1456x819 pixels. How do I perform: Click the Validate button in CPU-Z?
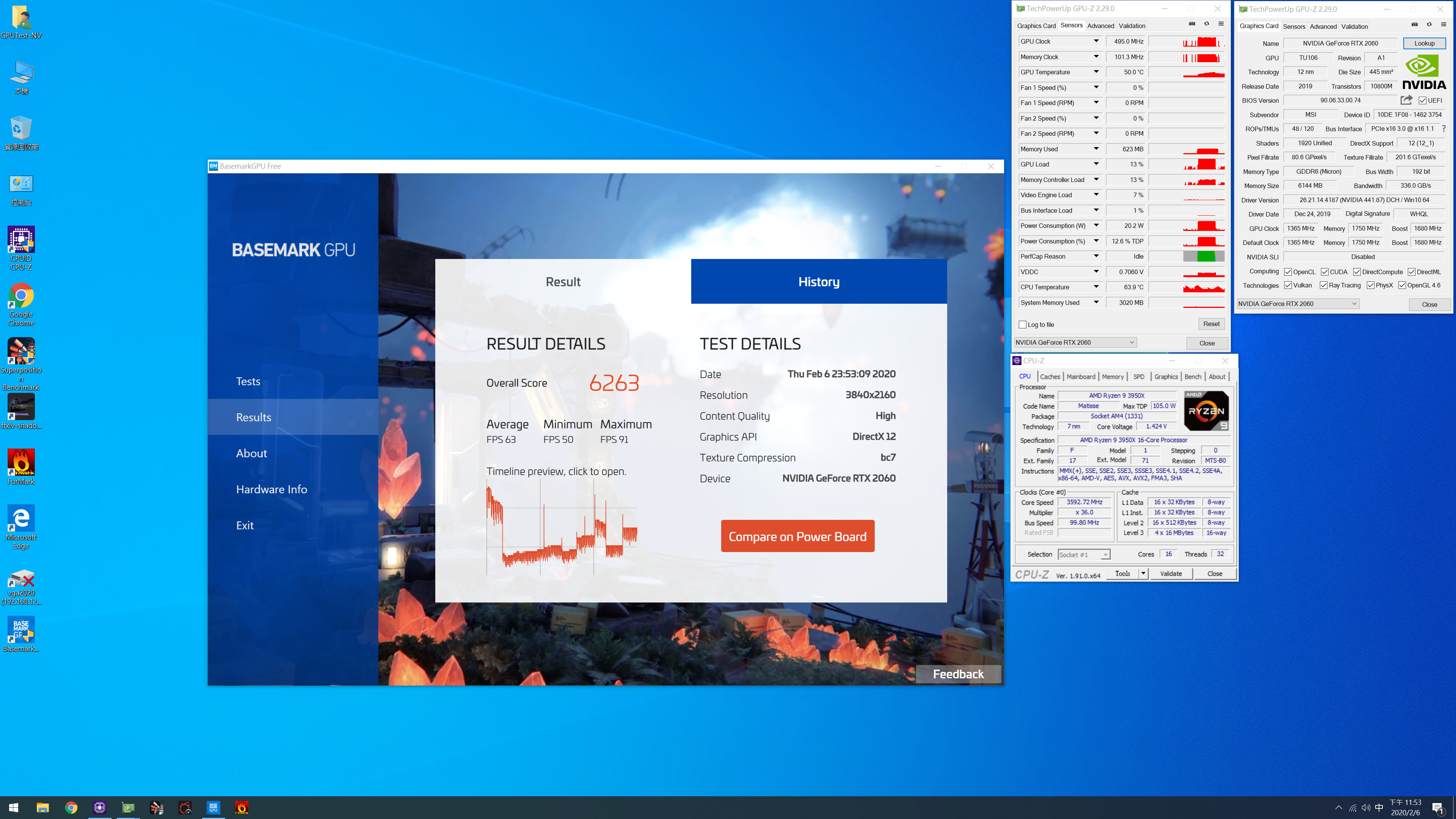1170,573
